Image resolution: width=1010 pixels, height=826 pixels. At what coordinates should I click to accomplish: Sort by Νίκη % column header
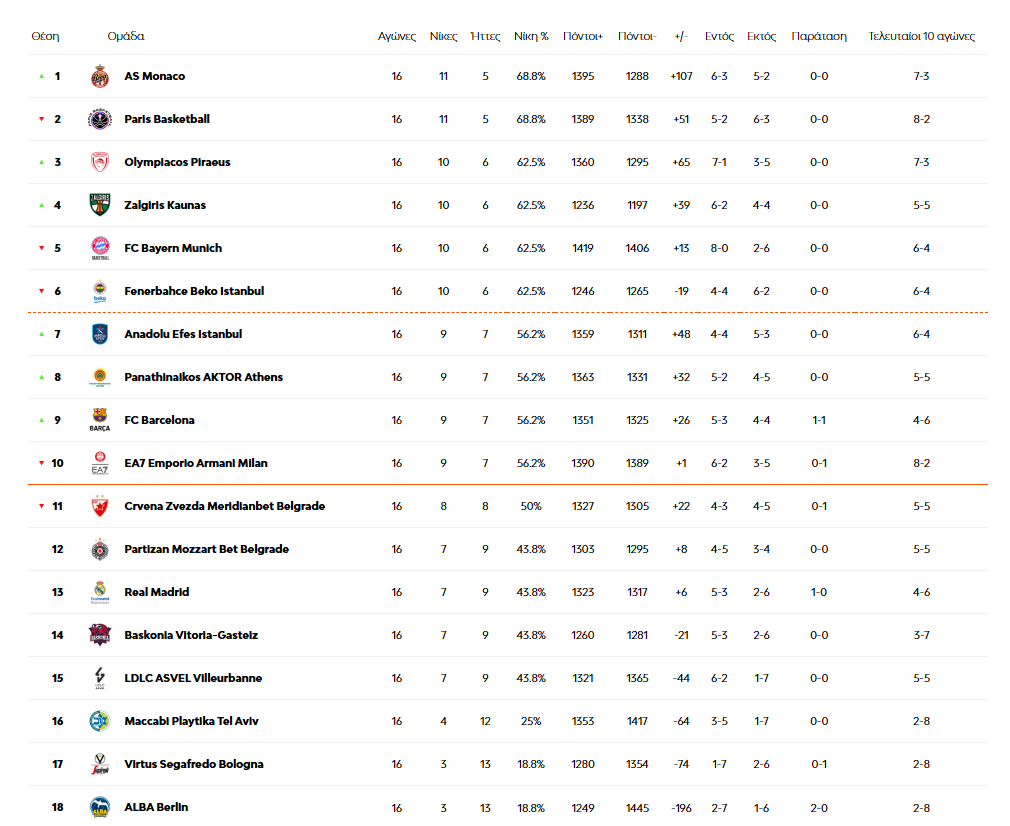pyautogui.click(x=531, y=36)
